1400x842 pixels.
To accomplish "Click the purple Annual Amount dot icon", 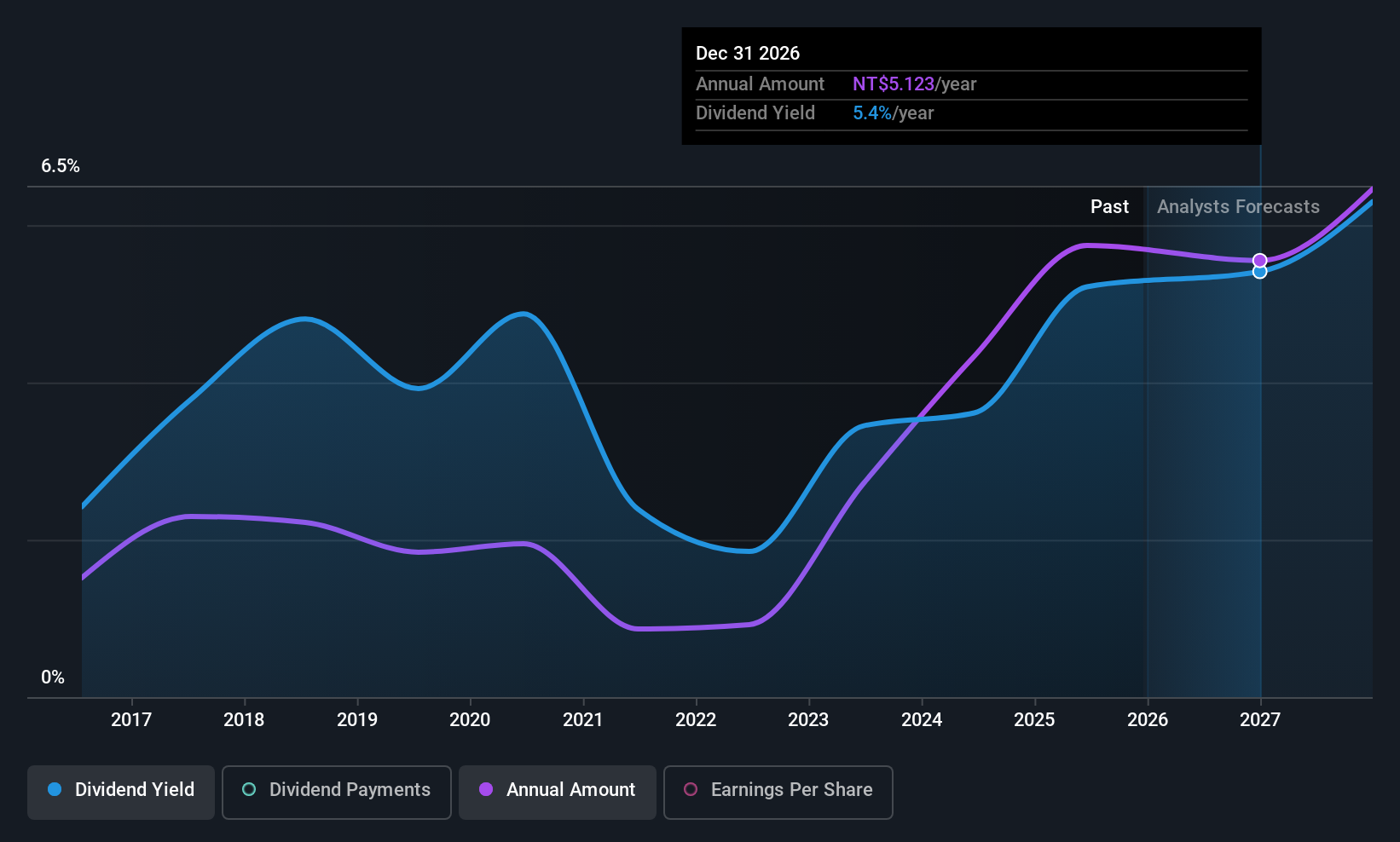I will (486, 790).
